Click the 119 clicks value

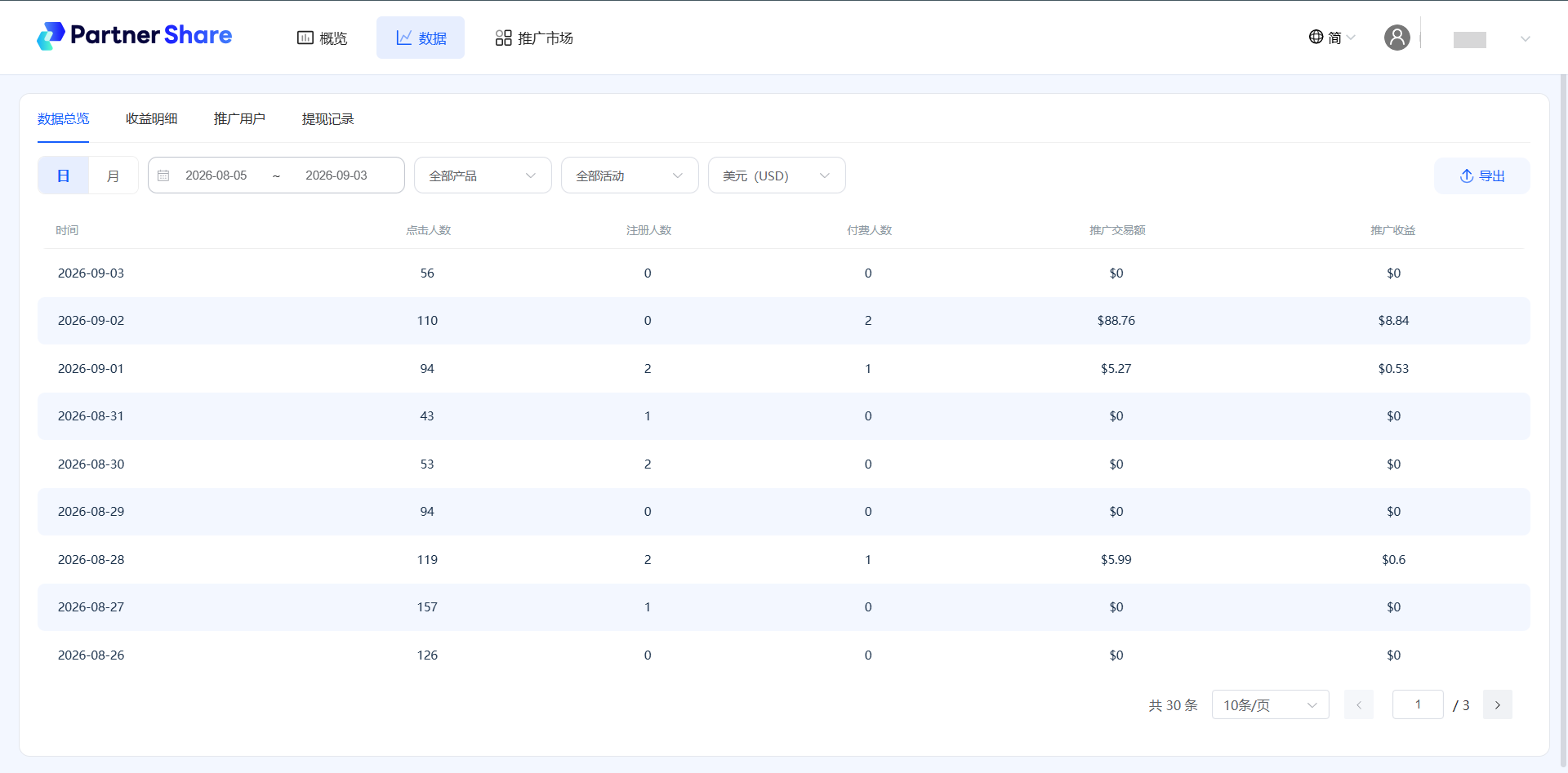coord(427,560)
